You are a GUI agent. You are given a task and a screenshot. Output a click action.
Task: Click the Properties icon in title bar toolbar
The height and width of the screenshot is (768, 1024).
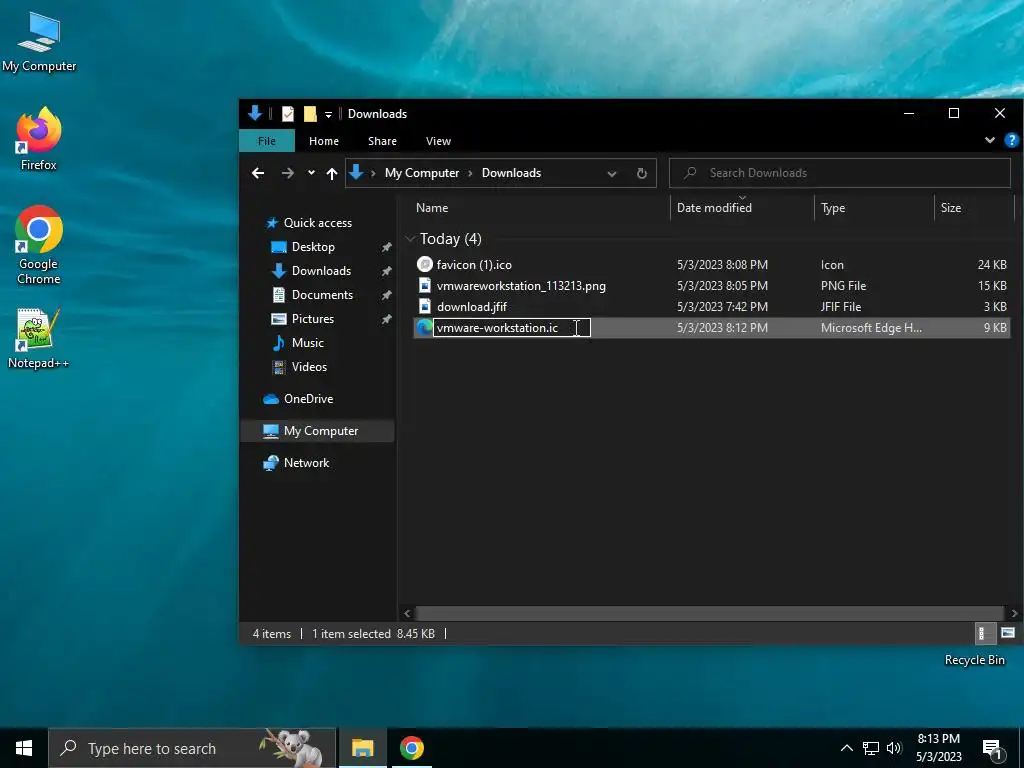287,114
